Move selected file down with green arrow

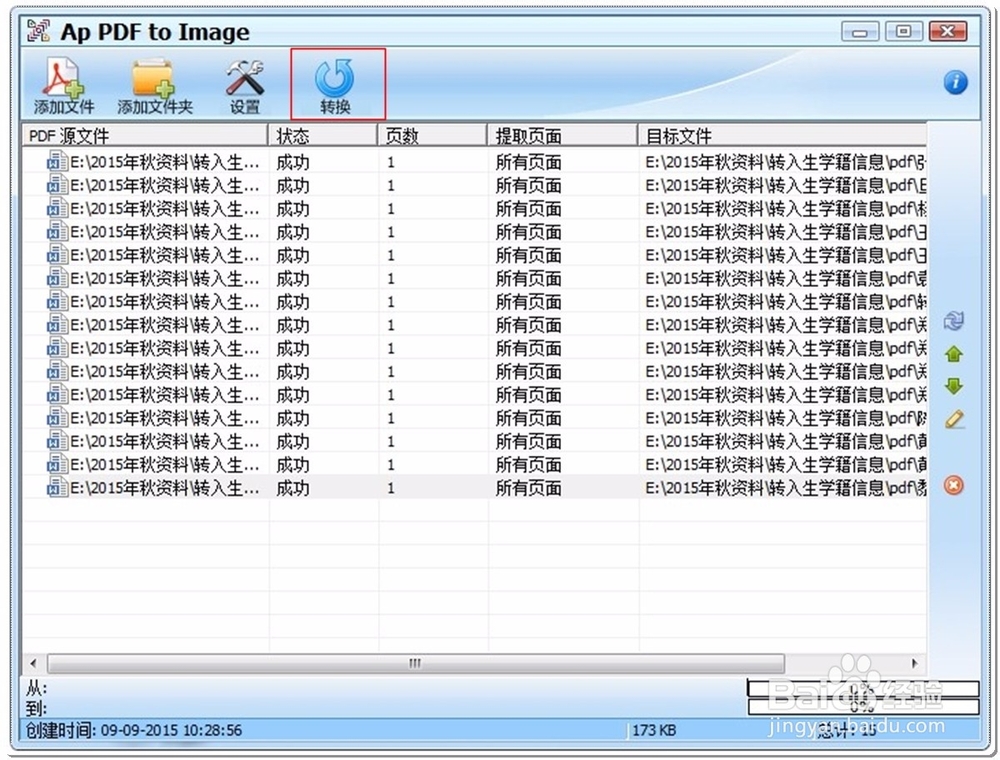coord(953,386)
